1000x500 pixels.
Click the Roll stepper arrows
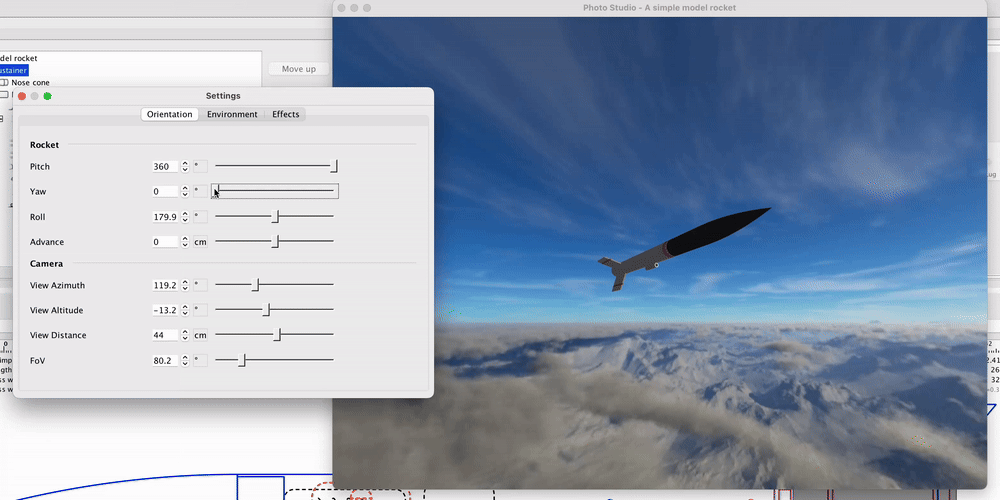(185, 217)
